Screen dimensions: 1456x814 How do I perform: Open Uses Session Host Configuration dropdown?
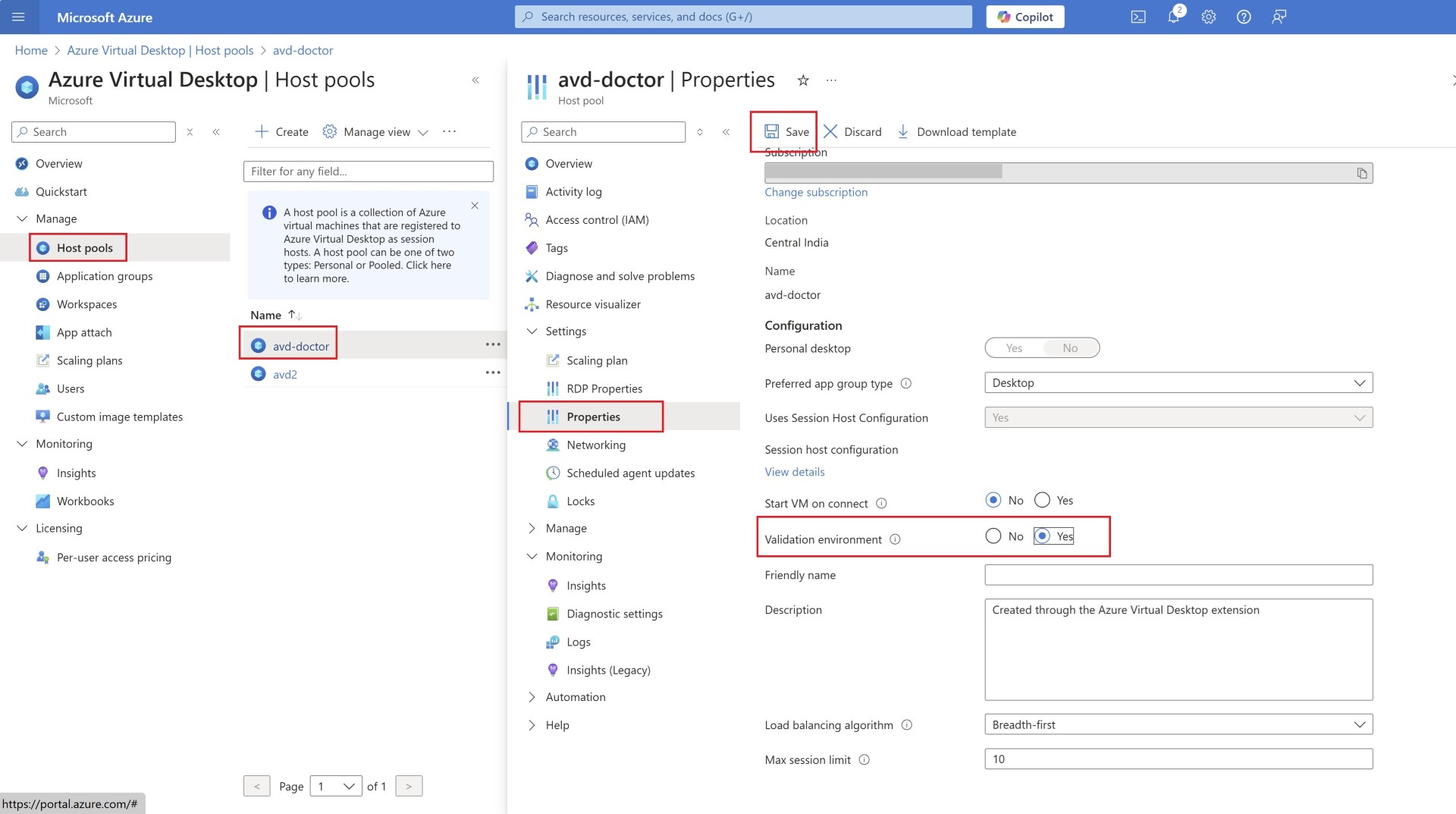1178,418
